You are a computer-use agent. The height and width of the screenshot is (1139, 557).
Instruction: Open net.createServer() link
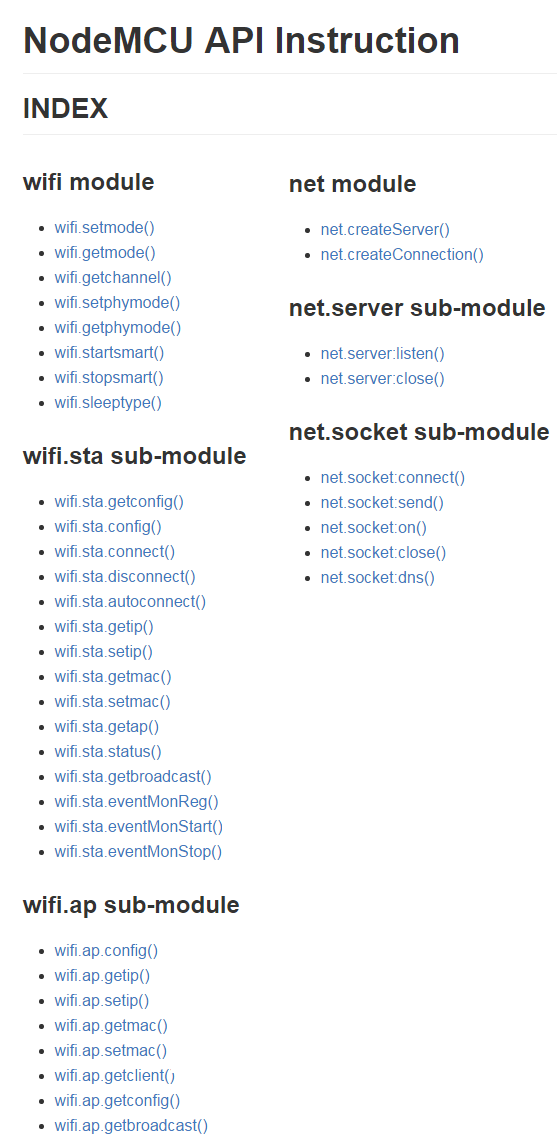point(386,230)
